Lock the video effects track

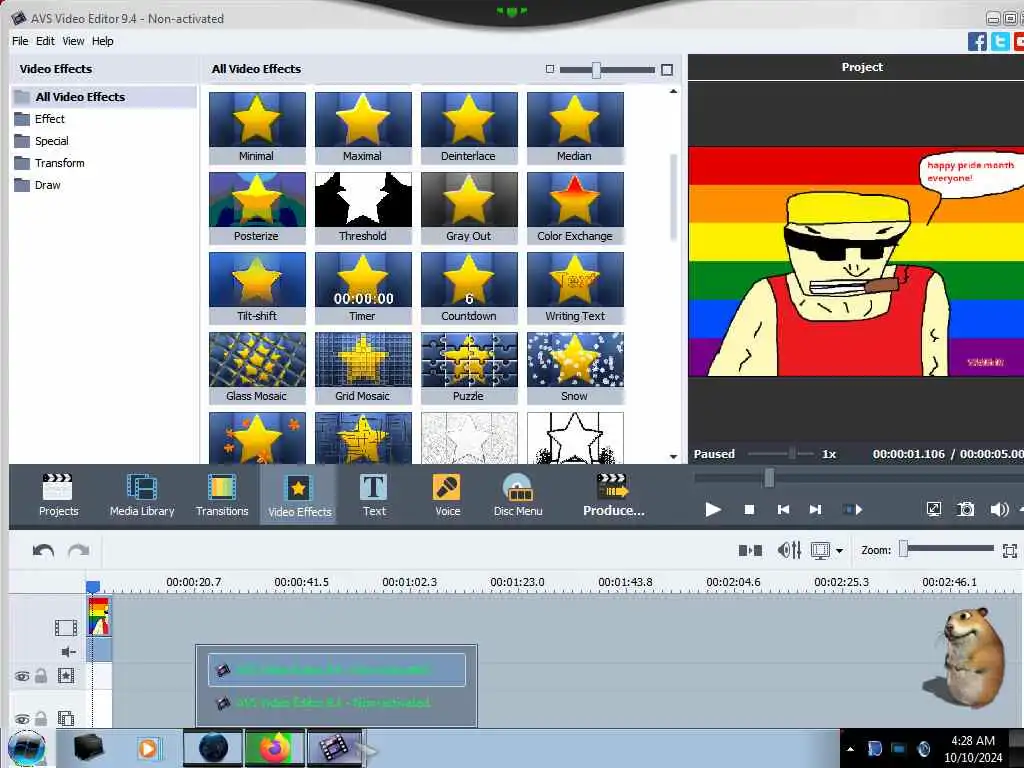[x=41, y=676]
